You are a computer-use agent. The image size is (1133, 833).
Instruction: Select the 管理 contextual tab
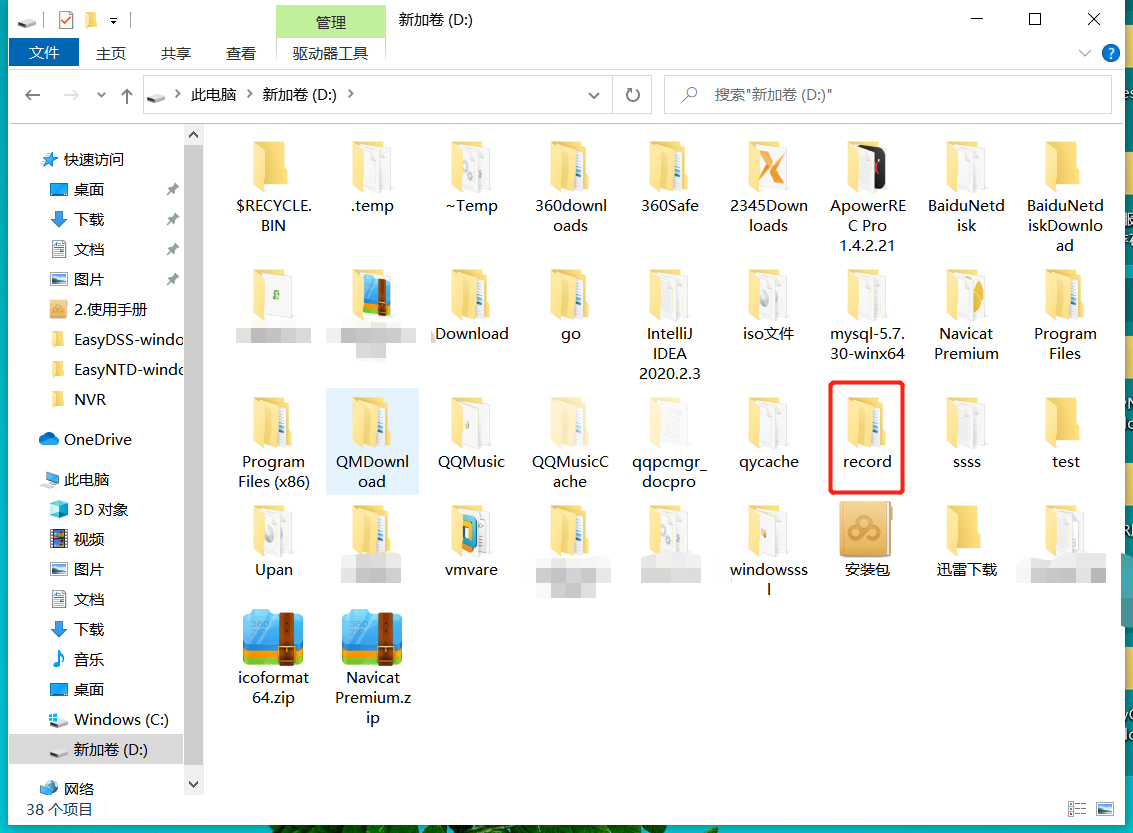pos(330,22)
